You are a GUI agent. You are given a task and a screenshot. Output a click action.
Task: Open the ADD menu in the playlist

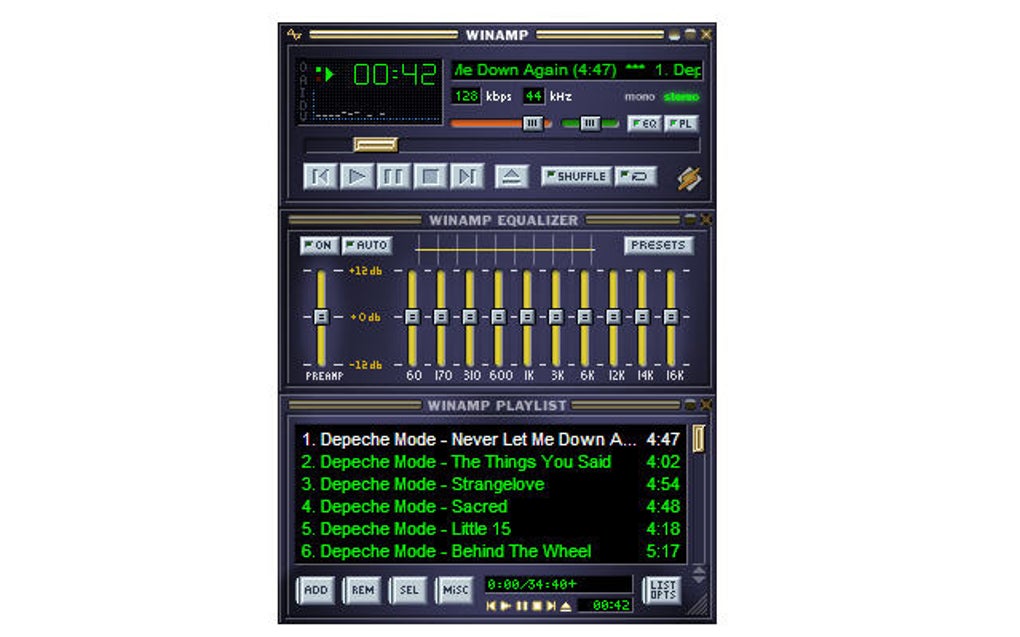coord(315,591)
